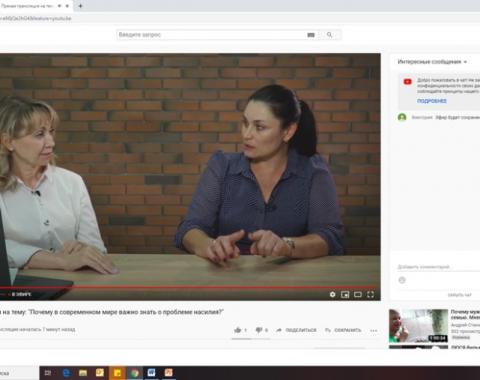This screenshot has height=380, width=480.
Task: Open a new browser tab
Action: point(80,6)
